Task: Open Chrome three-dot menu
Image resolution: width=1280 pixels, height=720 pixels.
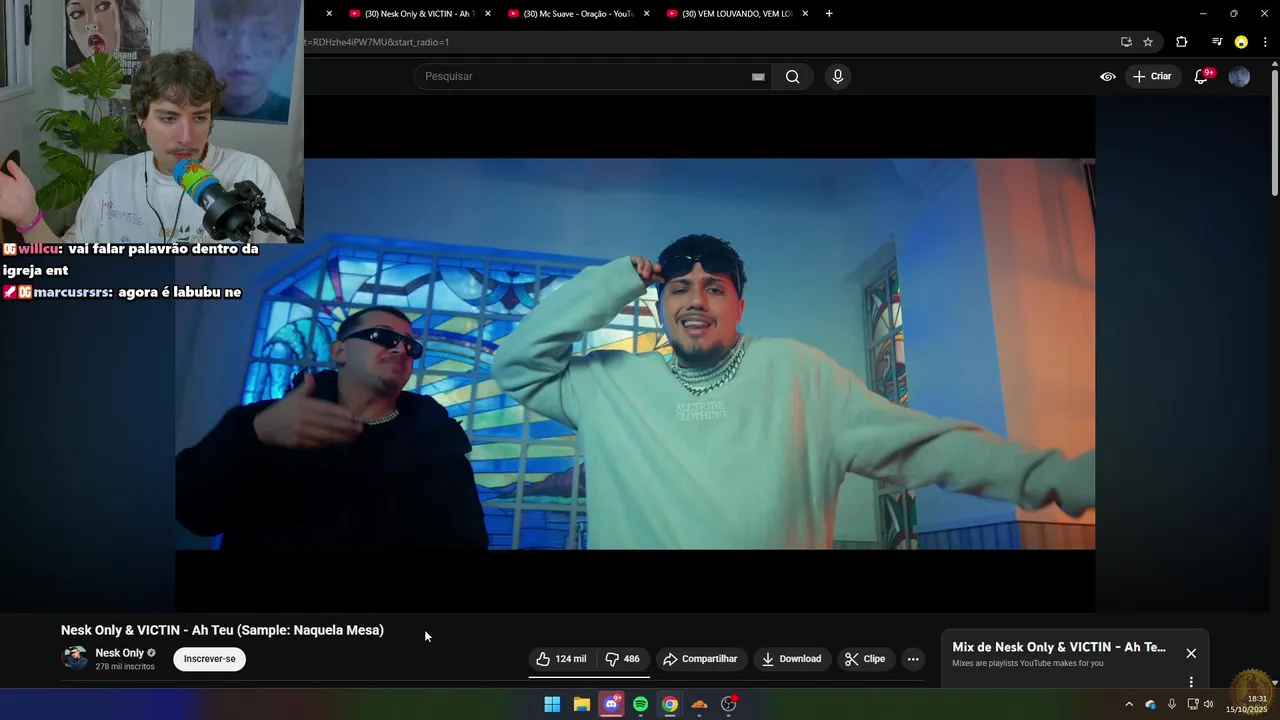Action: pos(1265,42)
